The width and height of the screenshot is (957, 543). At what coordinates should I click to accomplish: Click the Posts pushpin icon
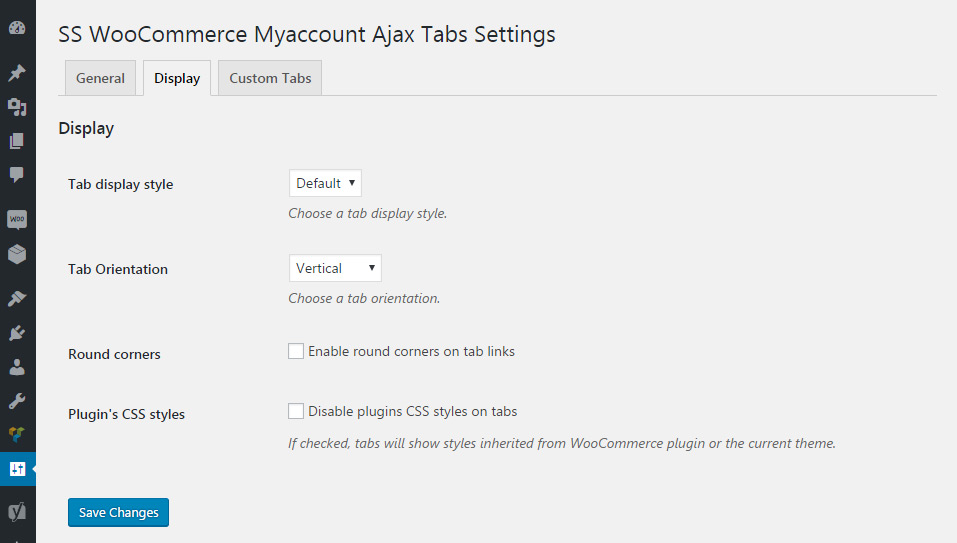coord(17,73)
